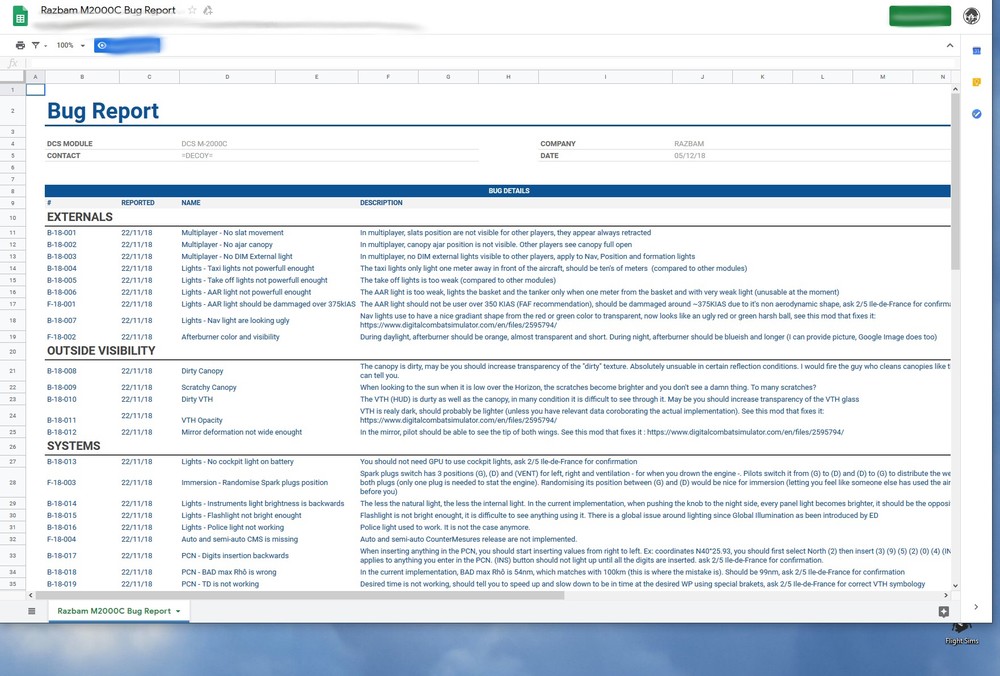Viewport: 1000px width, 676px height.
Task: Open the all sheets list icon
Action: point(31,611)
